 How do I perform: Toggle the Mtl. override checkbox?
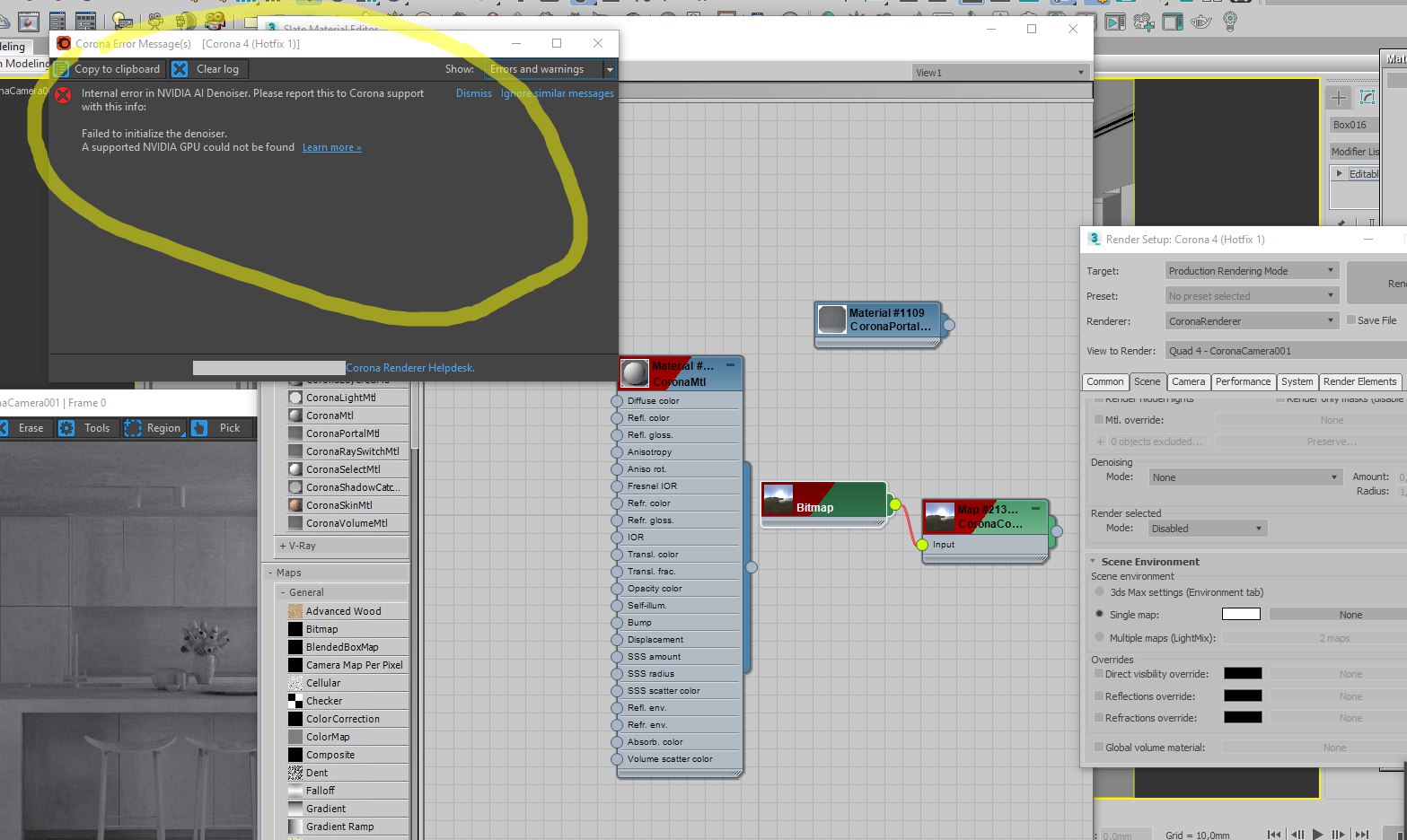pos(1099,419)
